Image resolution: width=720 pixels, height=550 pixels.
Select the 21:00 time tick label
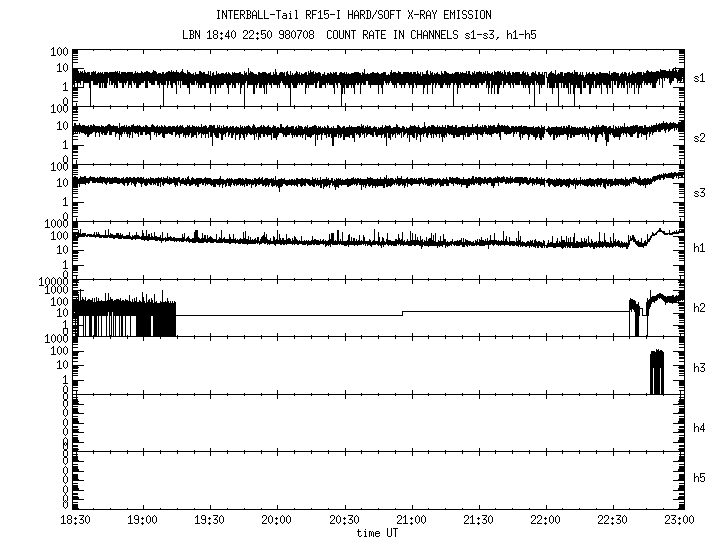tap(411, 521)
